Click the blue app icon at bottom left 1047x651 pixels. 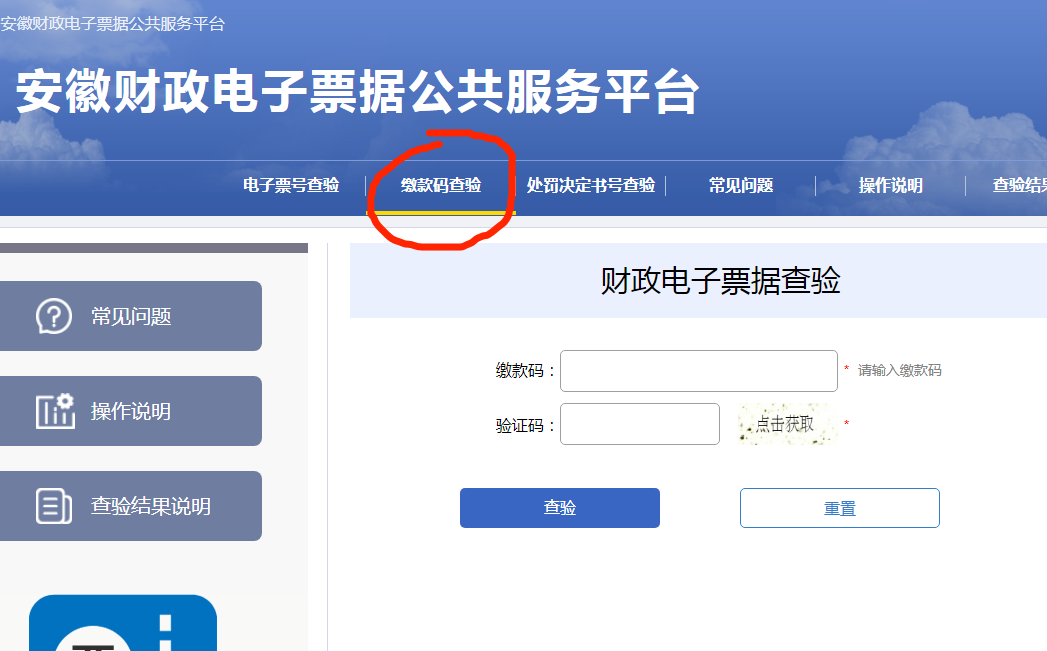(123, 623)
